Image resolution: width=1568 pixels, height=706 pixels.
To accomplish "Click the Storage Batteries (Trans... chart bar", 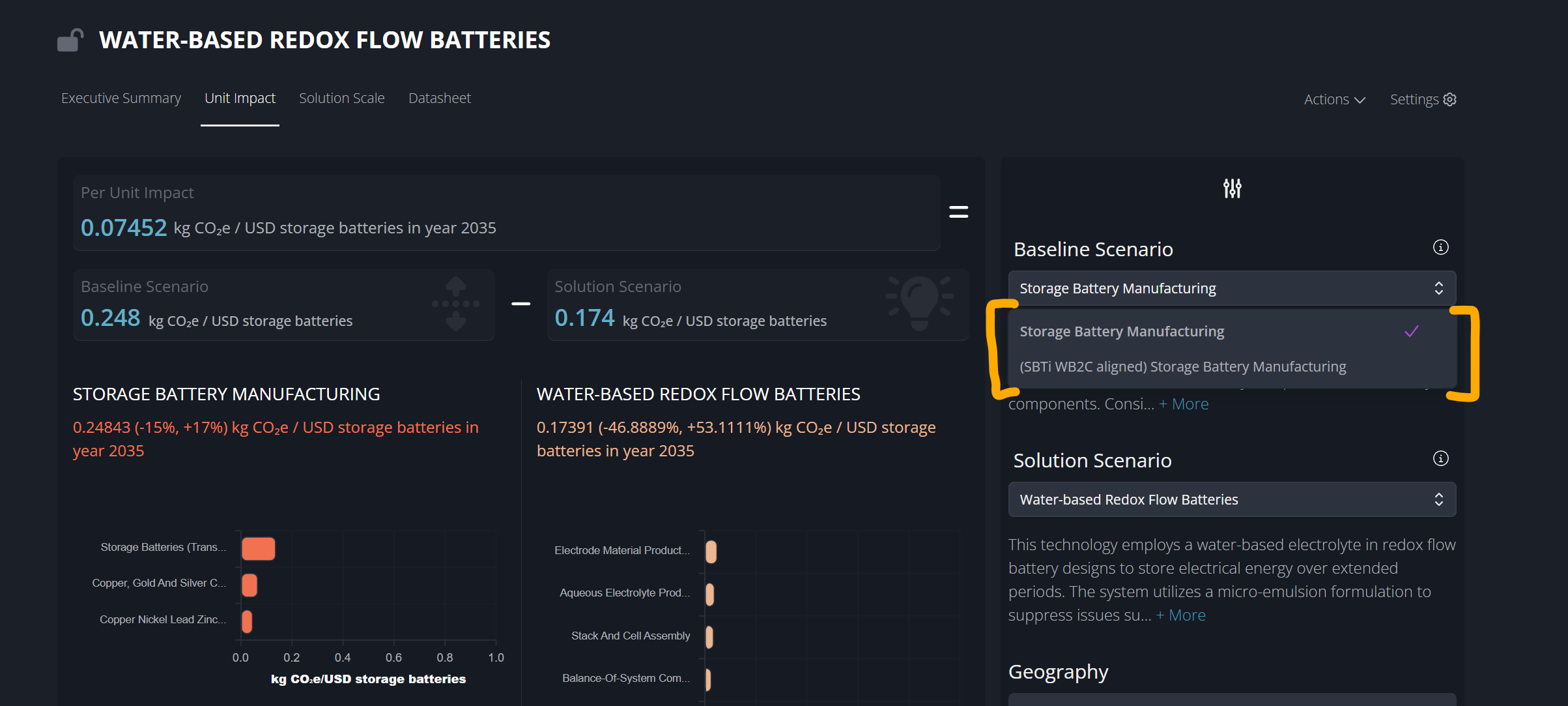I will click(258, 549).
